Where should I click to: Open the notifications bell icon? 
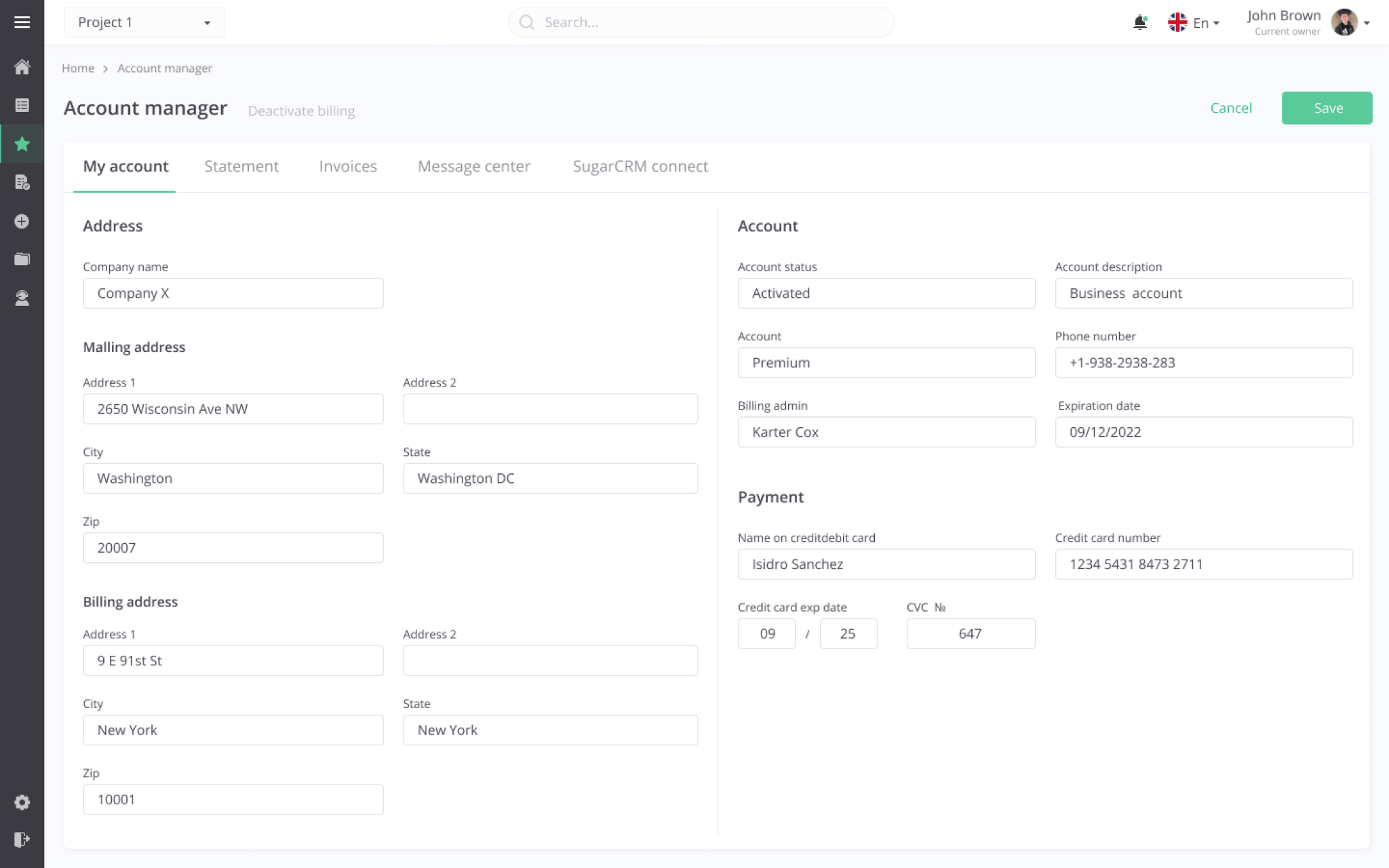pyautogui.click(x=1139, y=22)
